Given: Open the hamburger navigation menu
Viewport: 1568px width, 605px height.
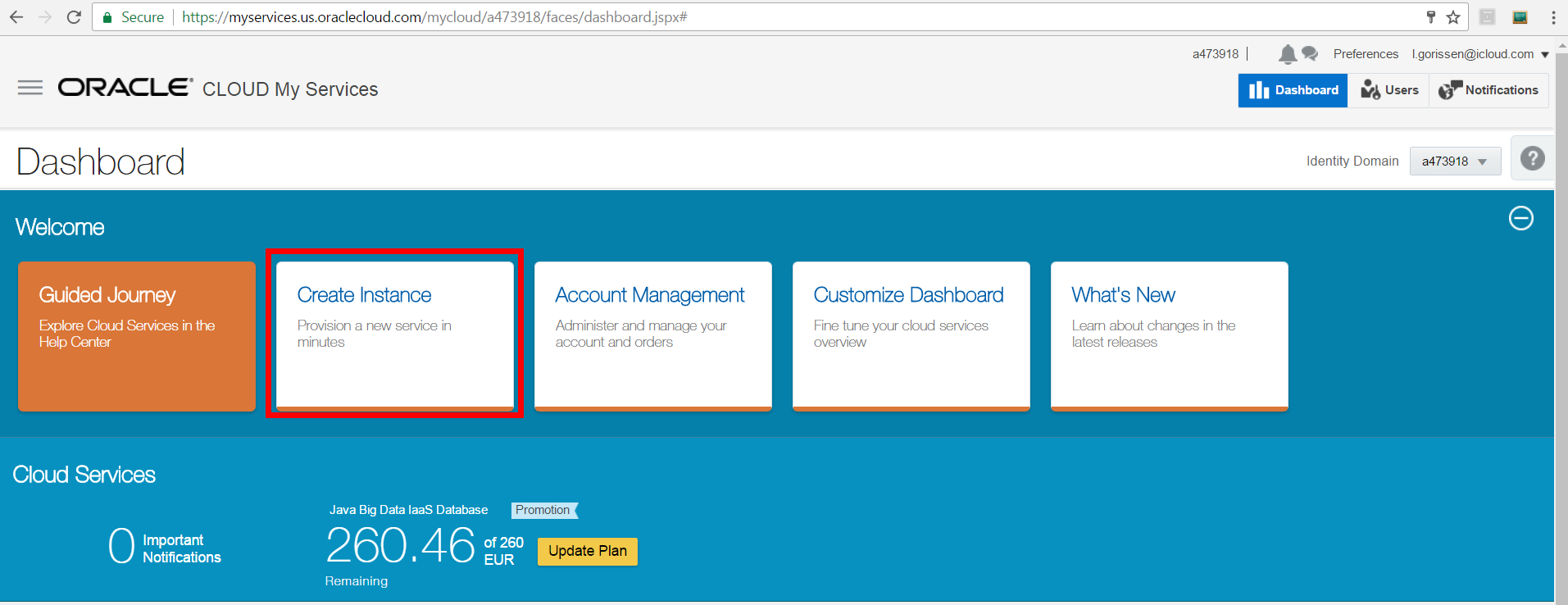Looking at the screenshot, I should tap(30, 88).
